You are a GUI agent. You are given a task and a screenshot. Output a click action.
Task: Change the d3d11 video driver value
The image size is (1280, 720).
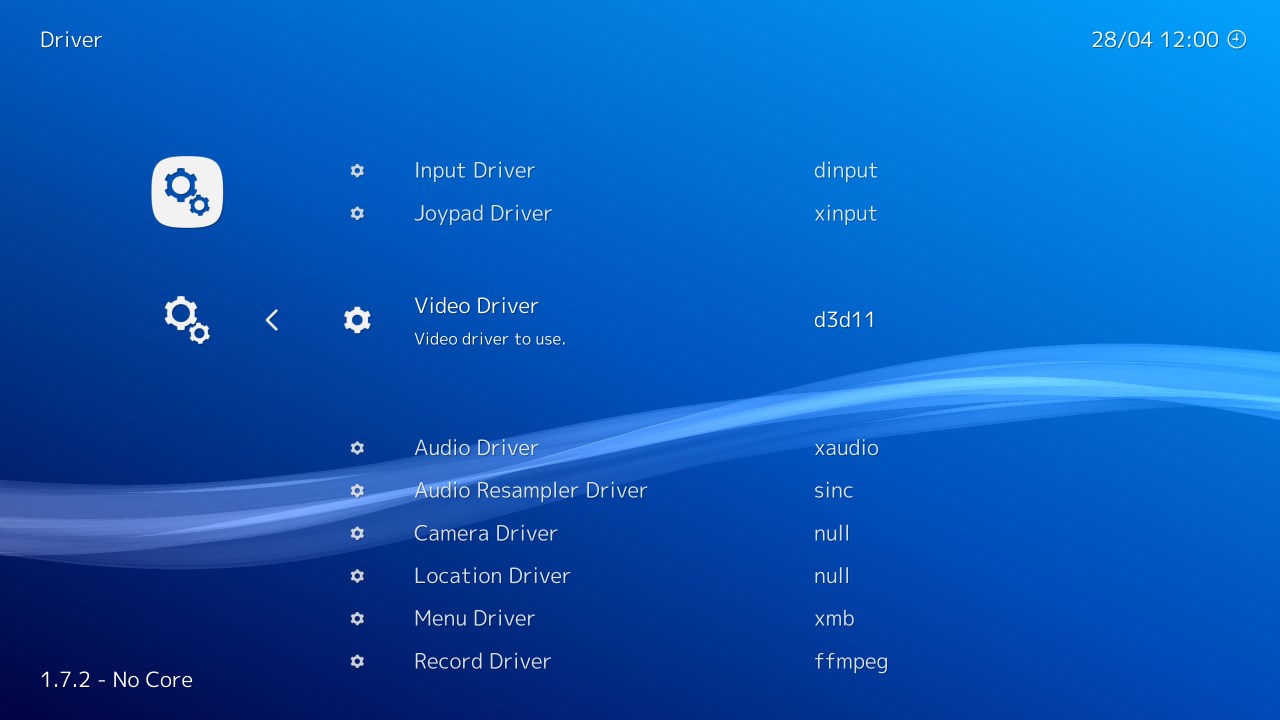pos(845,320)
